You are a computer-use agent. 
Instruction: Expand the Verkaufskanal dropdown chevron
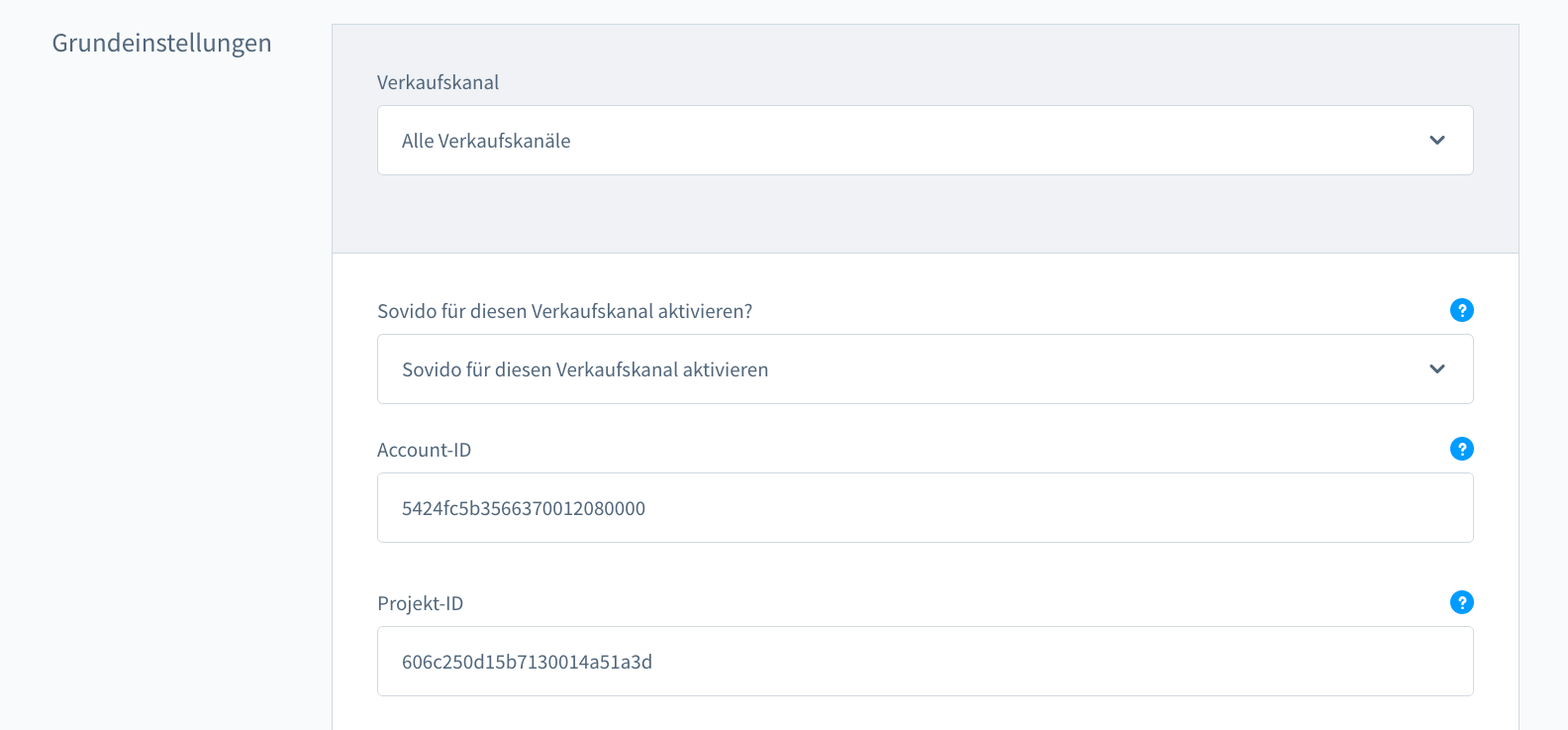[1437, 141]
